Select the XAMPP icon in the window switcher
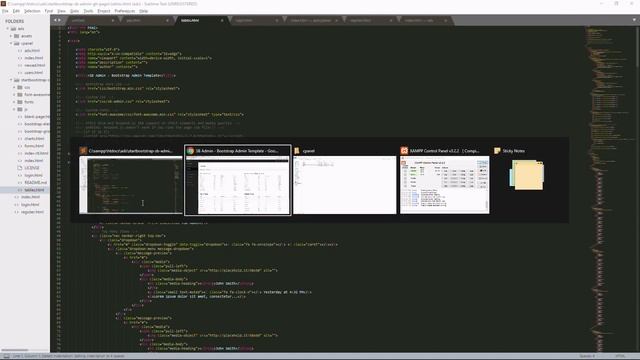The width and height of the screenshot is (640, 360). point(404,151)
